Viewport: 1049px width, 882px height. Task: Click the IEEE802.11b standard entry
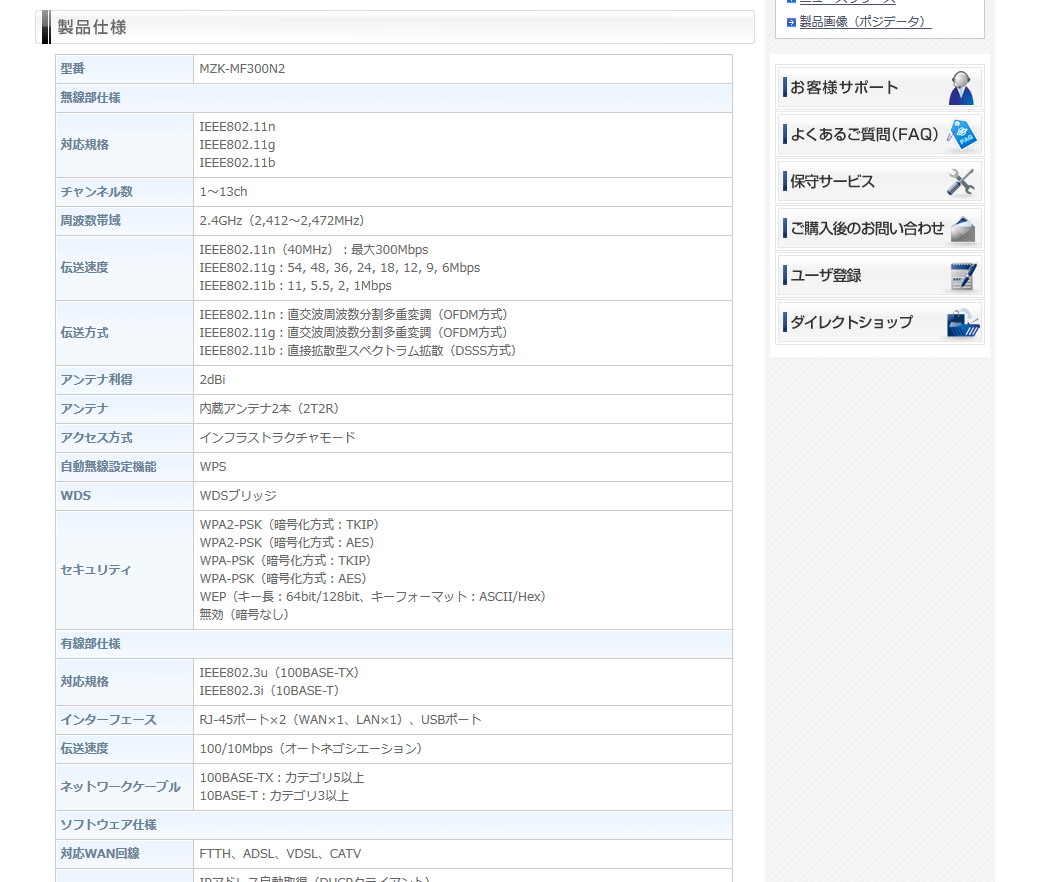pyautogui.click(x=237, y=163)
